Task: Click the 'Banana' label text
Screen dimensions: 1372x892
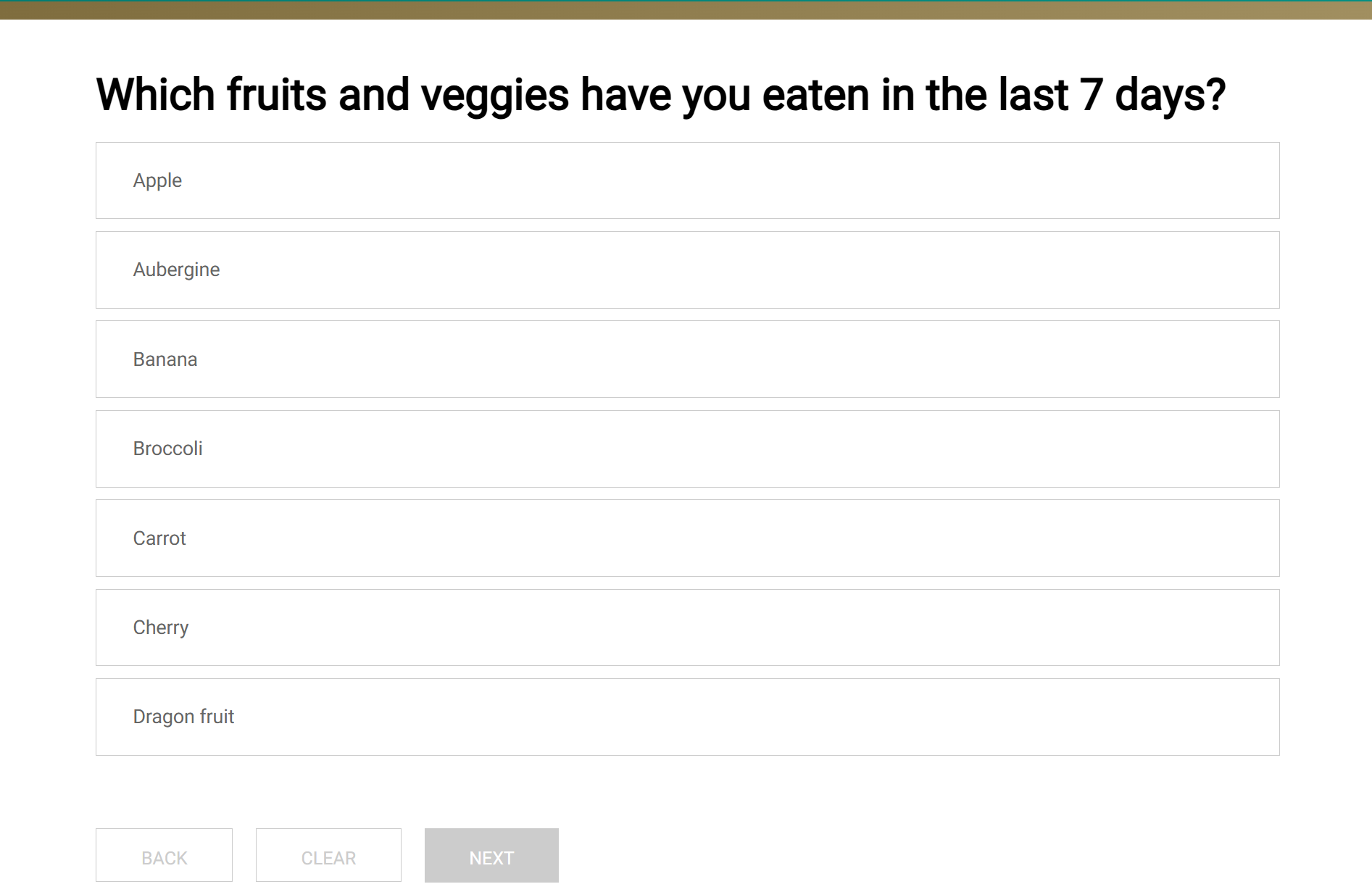Action: coord(165,359)
